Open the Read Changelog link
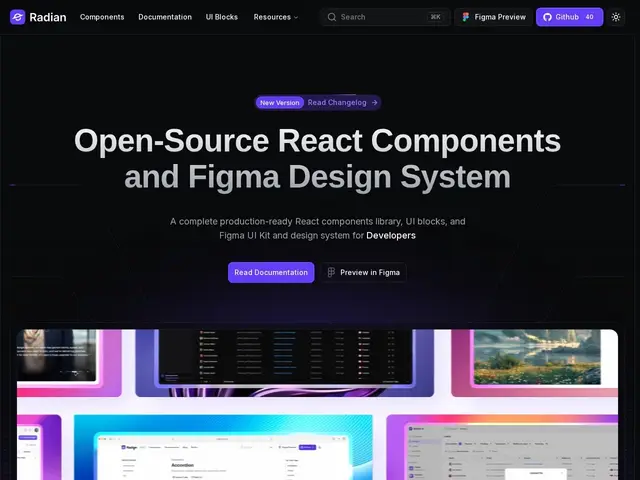The width and height of the screenshot is (640, 480). coord(337,103)
